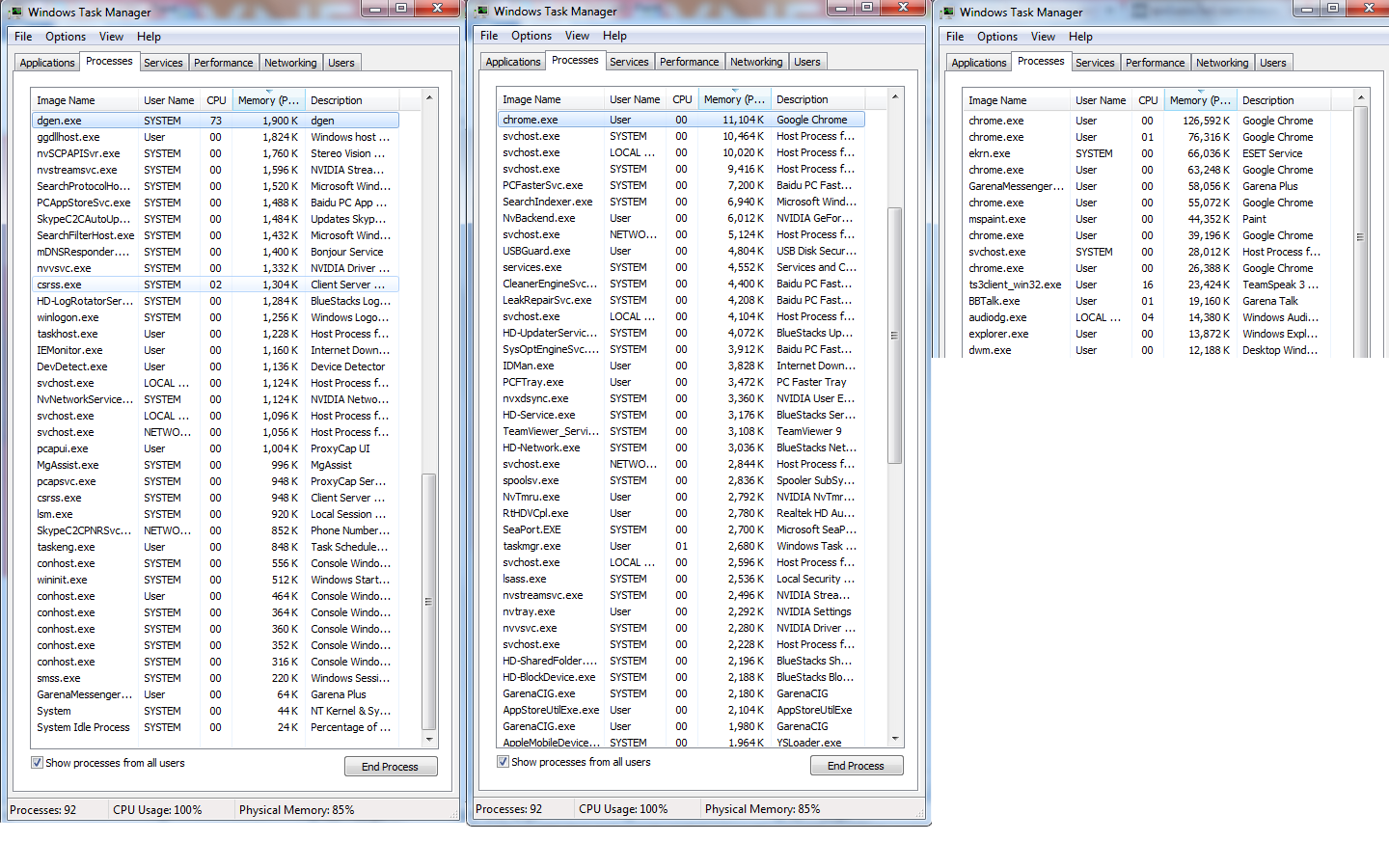Switch to Performance tab in middle window

coord(689,62)
